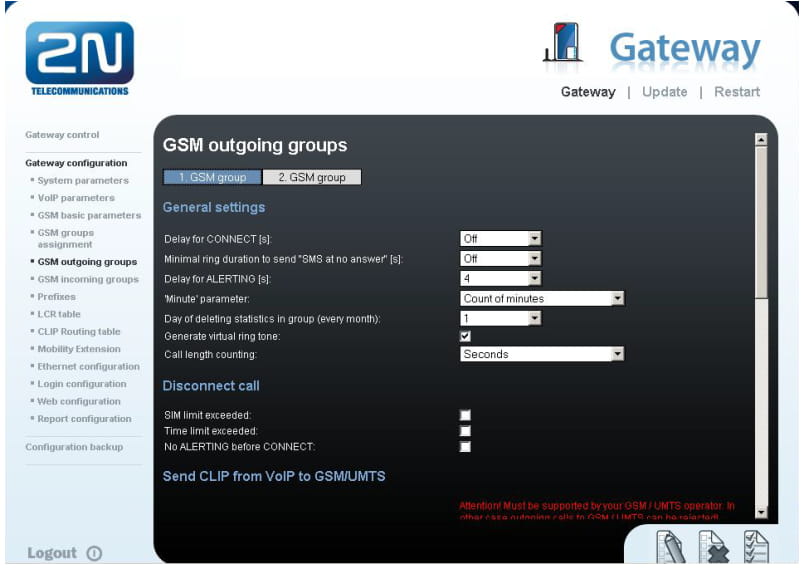Click the Gateway device icon in header
This screenshot has height=568, width=801.
tap(563, 42)
